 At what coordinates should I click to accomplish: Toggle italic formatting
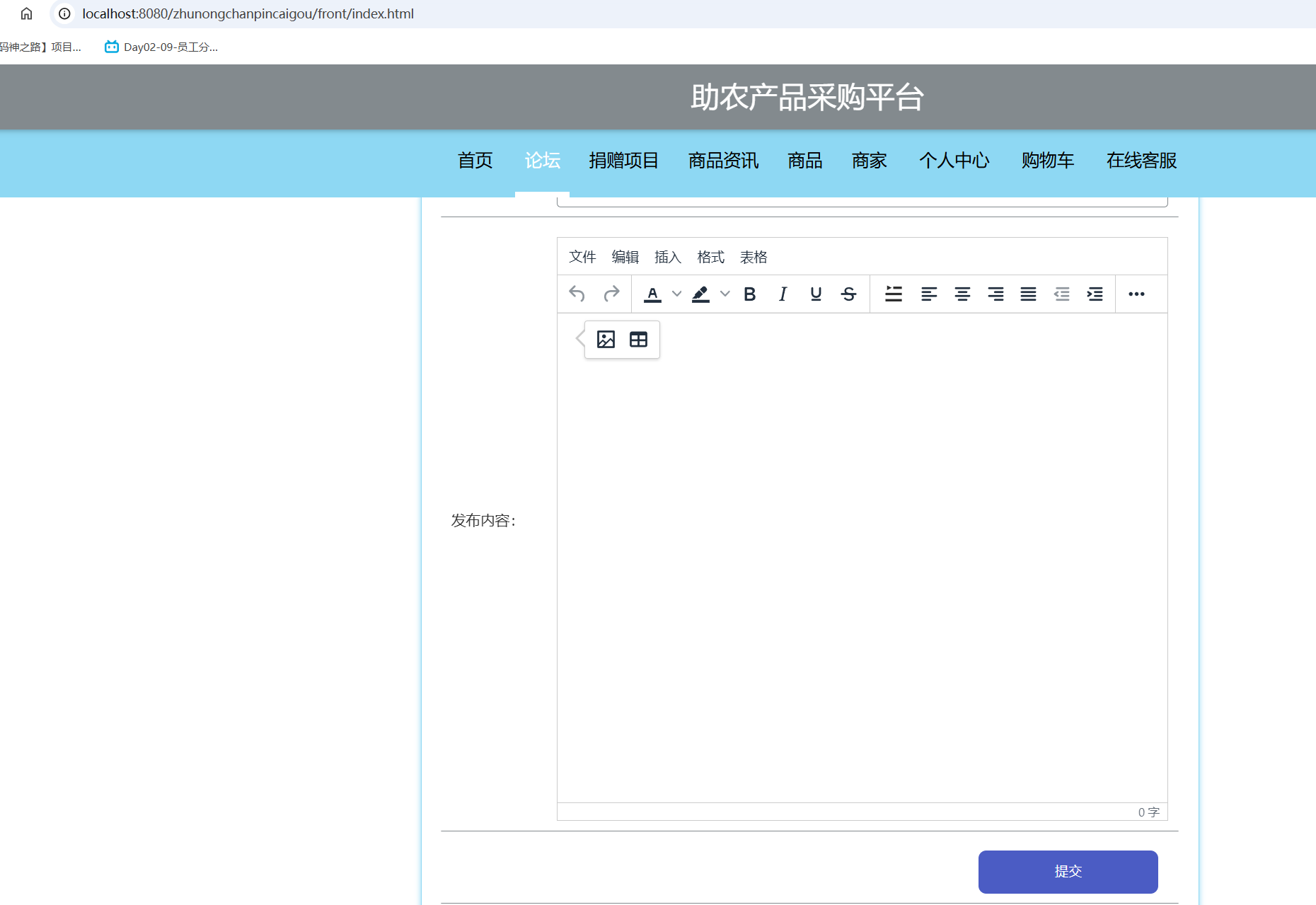click(x=783, y=294)
